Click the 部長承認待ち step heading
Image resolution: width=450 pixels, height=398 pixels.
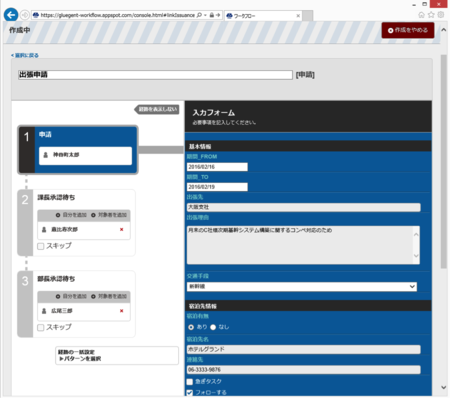56,279
